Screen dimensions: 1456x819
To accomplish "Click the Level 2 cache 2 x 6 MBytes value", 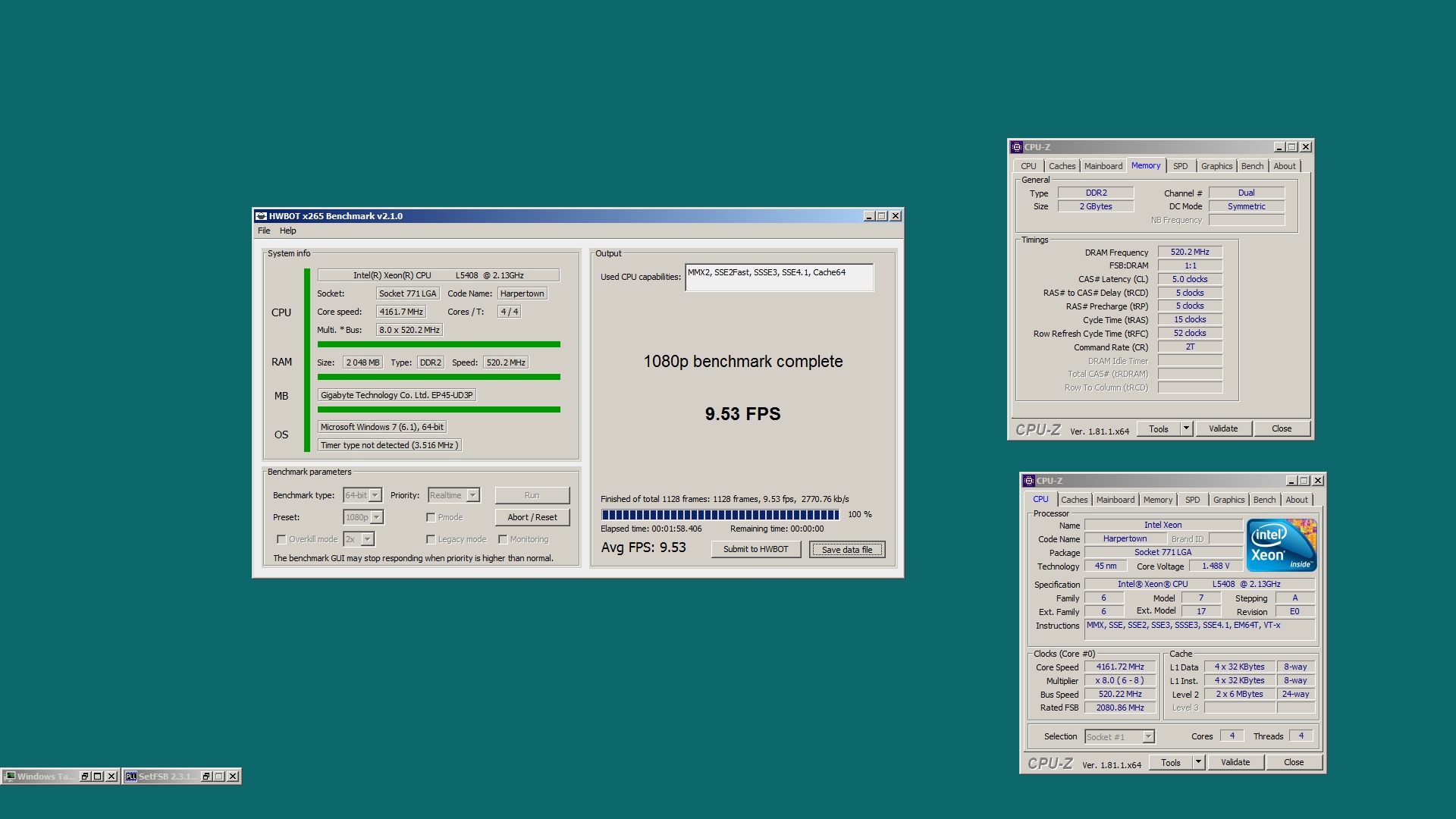I will point(1240,695).
